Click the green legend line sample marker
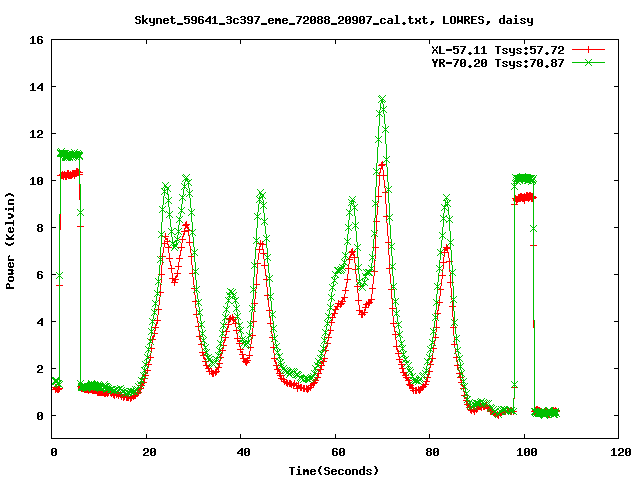 pyautogui.click(x=588, y=62)
